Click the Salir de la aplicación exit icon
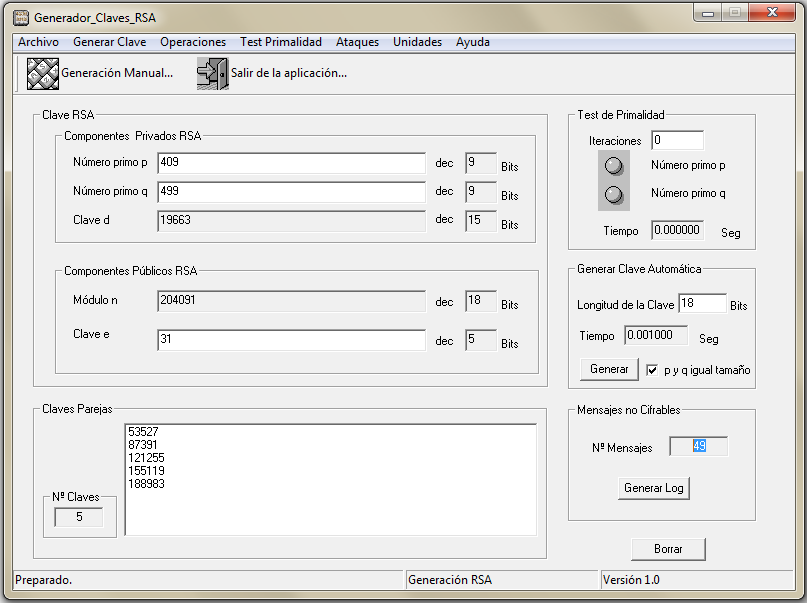 tap(212, 74)
